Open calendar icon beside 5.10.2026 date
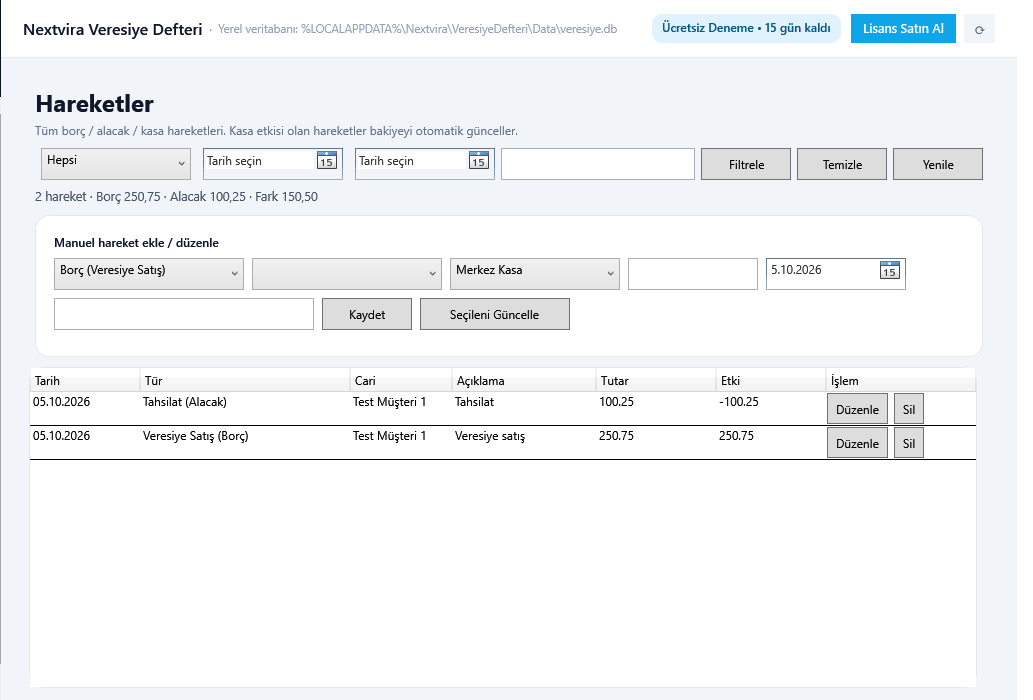 click(889, 270)
